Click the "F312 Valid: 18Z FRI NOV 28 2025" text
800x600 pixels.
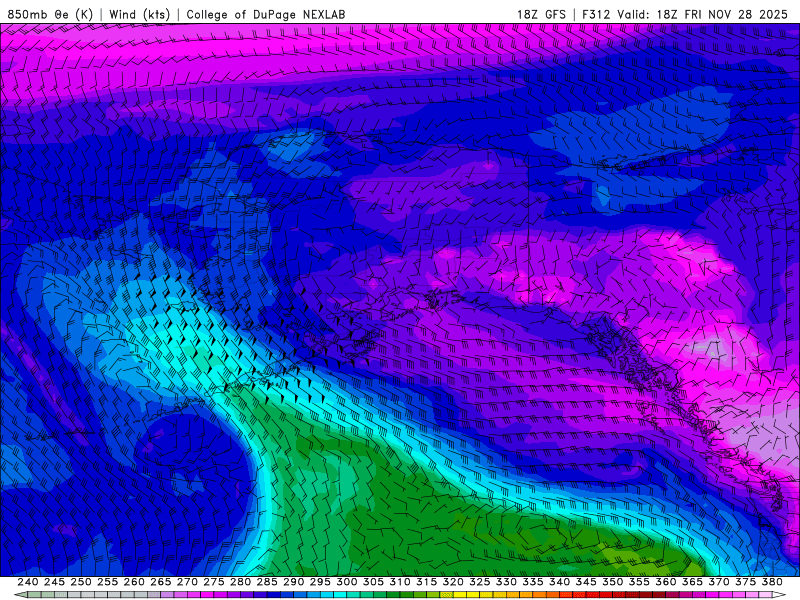tap(685, 14)
